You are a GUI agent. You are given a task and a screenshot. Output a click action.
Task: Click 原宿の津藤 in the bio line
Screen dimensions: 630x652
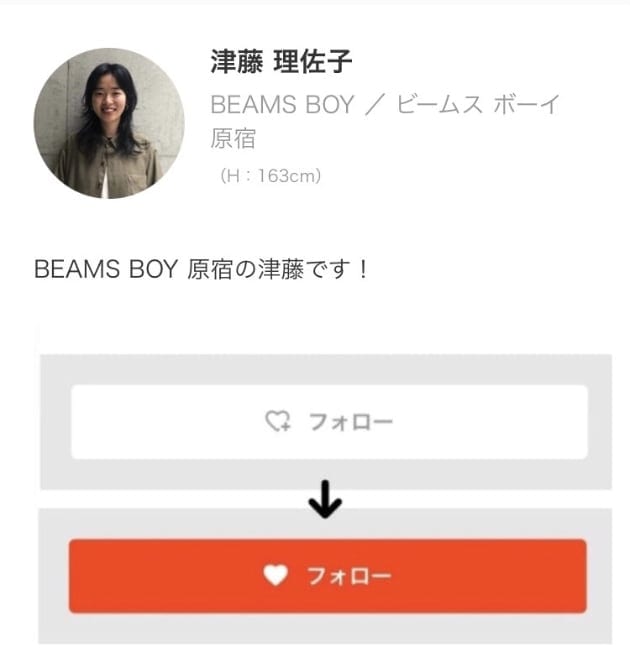[245, 269]
